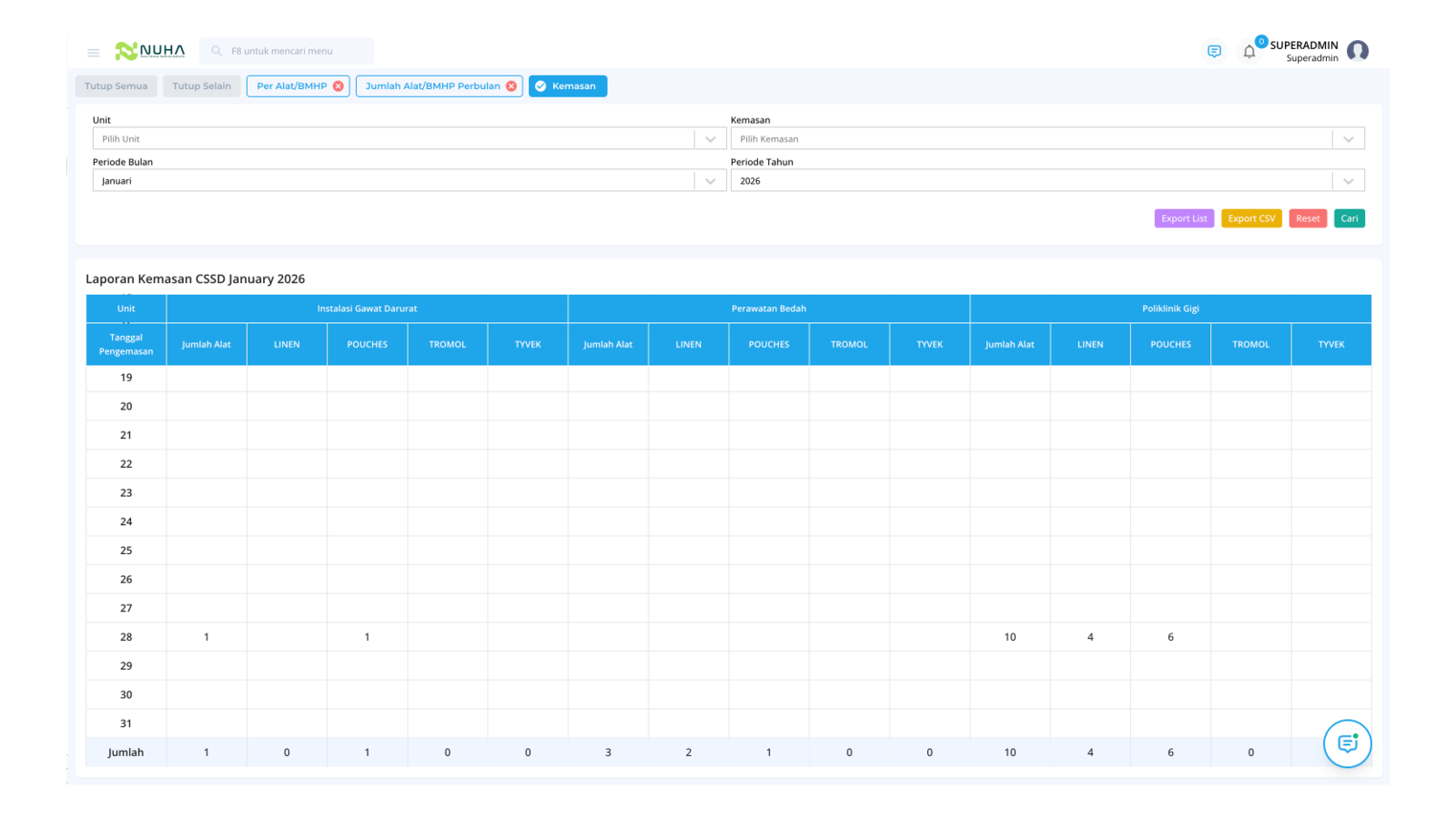This screenshot has height=819, width=1456.
Task: Open the Superadmin profile avatar
Action: click(x=1358, y=51)
